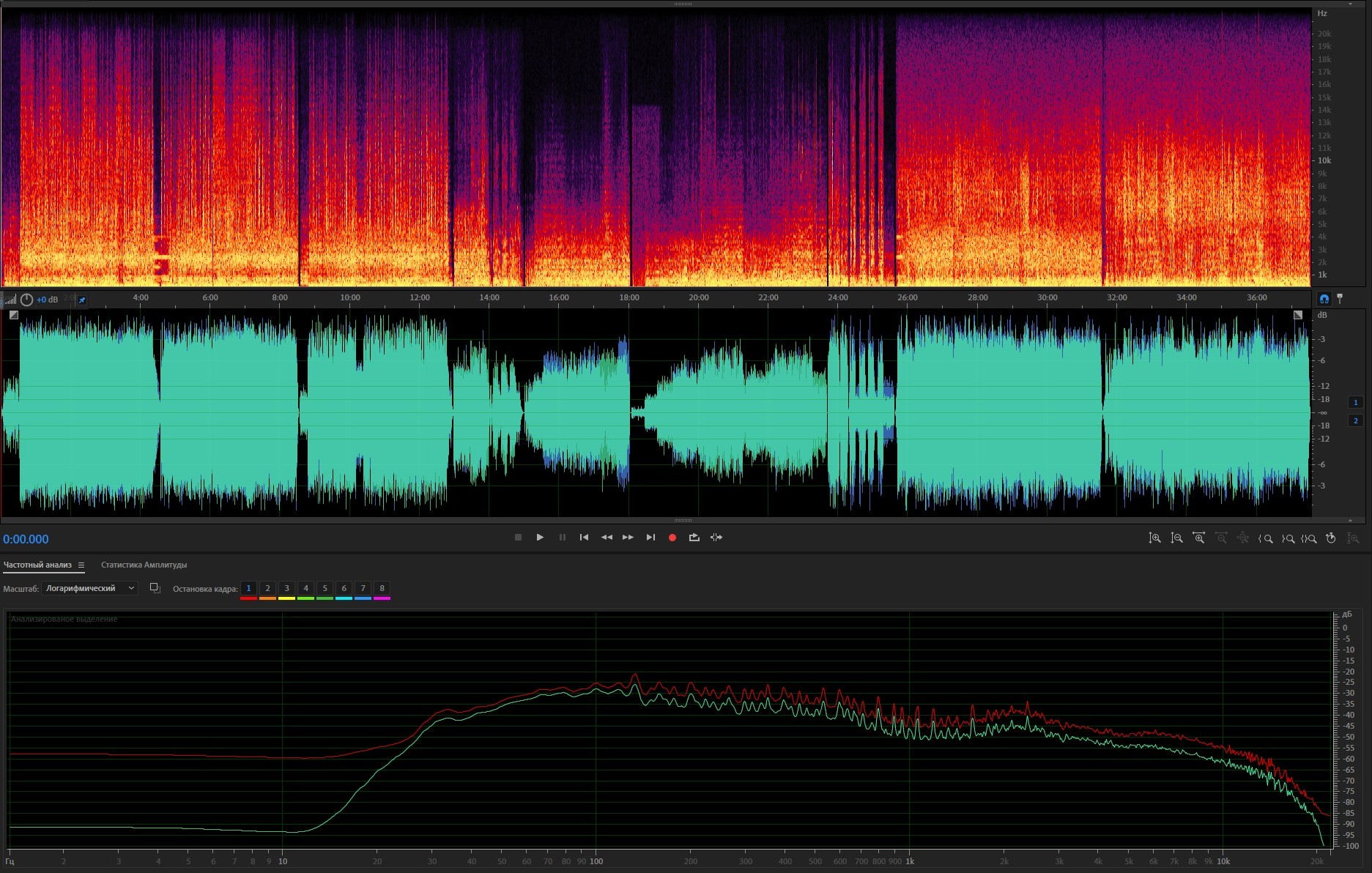Click the fade-in handle on waveform

tap(14, 315)
